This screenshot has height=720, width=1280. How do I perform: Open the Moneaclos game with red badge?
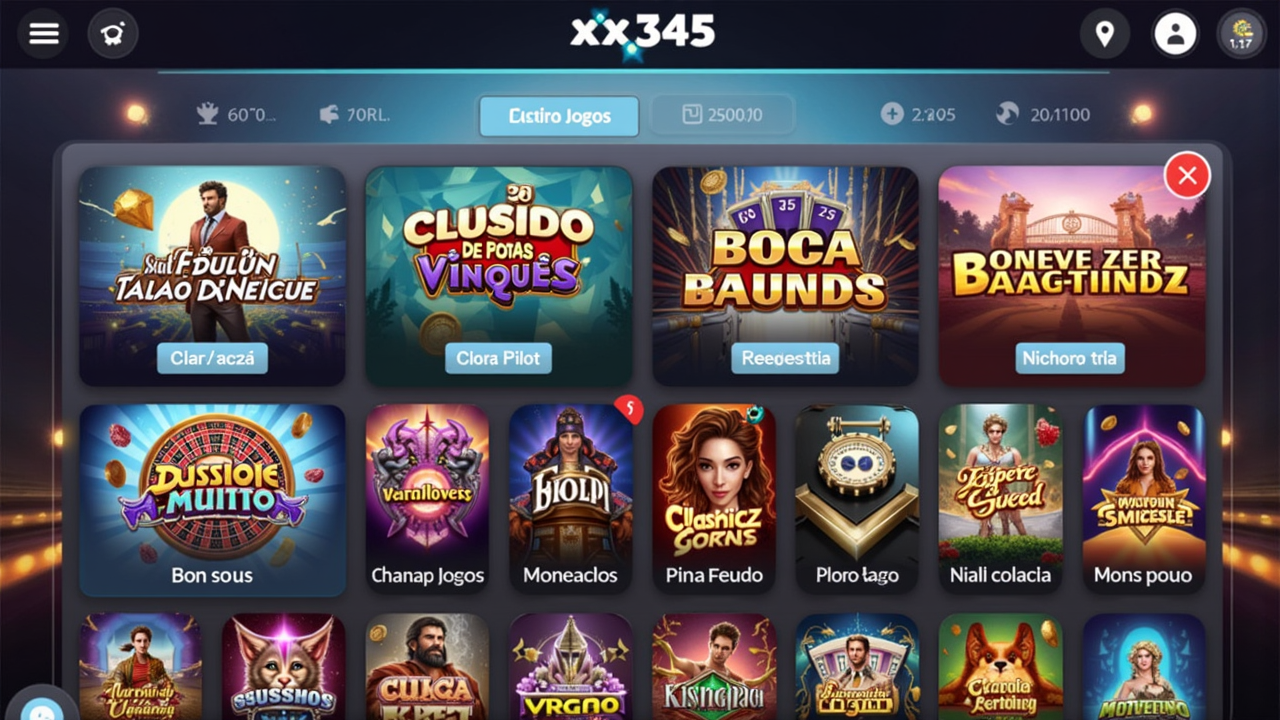[571, 499]
